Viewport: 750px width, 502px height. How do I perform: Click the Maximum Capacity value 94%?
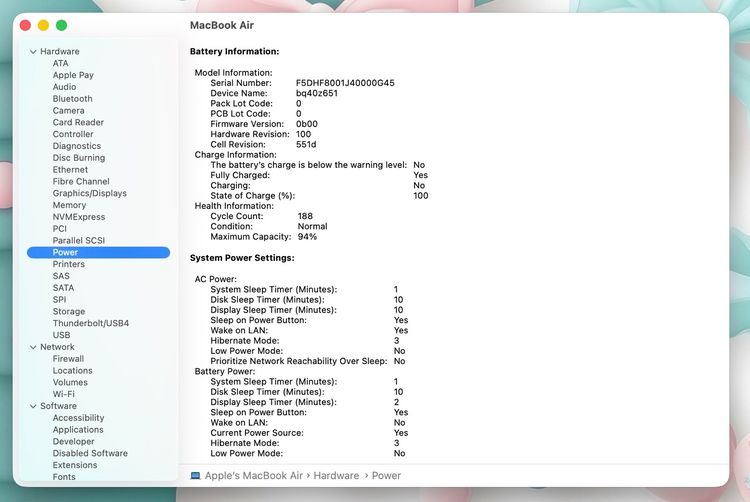[307, 237]
